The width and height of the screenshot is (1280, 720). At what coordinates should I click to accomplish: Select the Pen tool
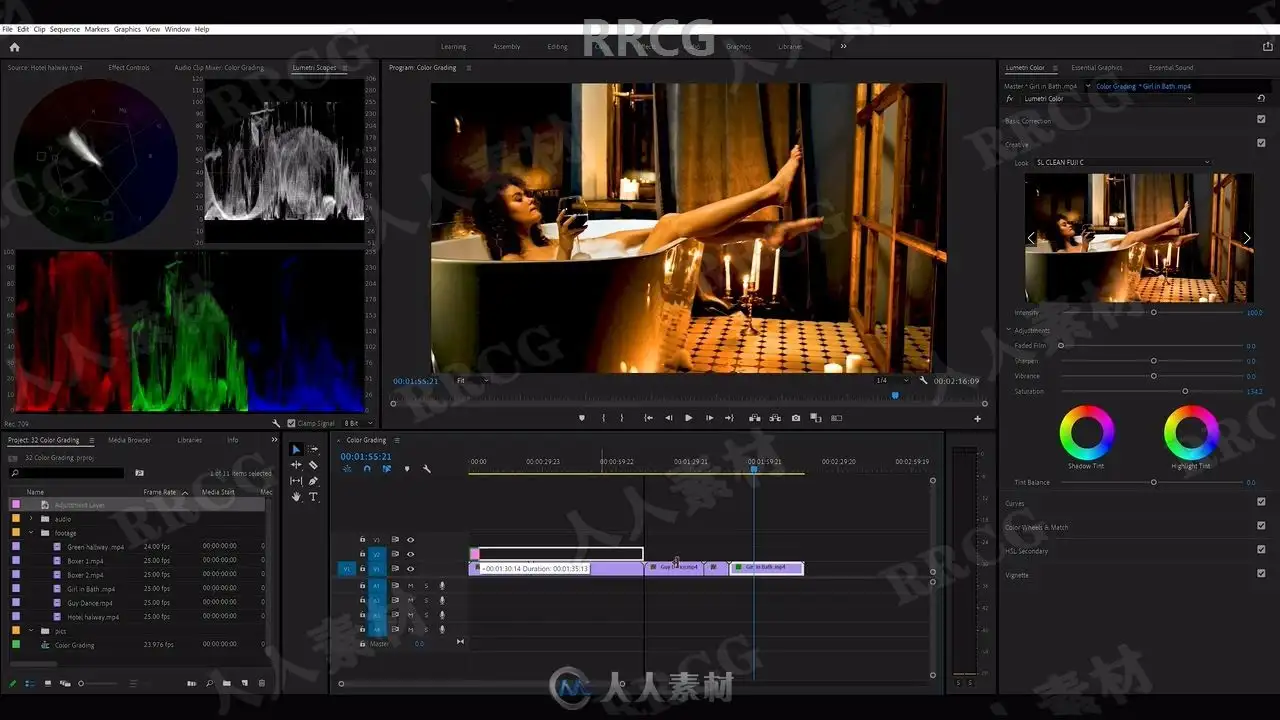[x=313, y=481]
